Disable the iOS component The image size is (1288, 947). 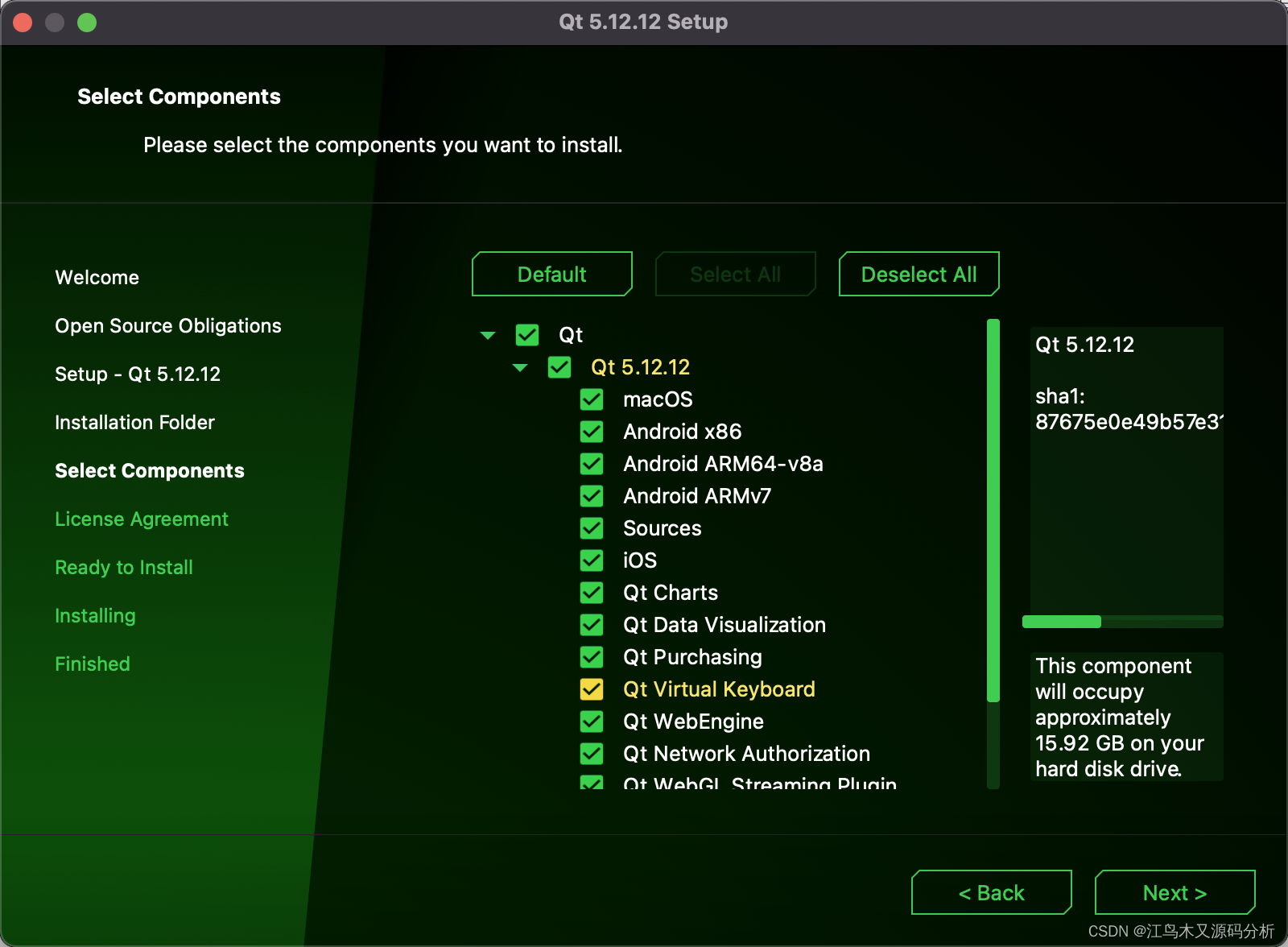(x=592, y=560)
